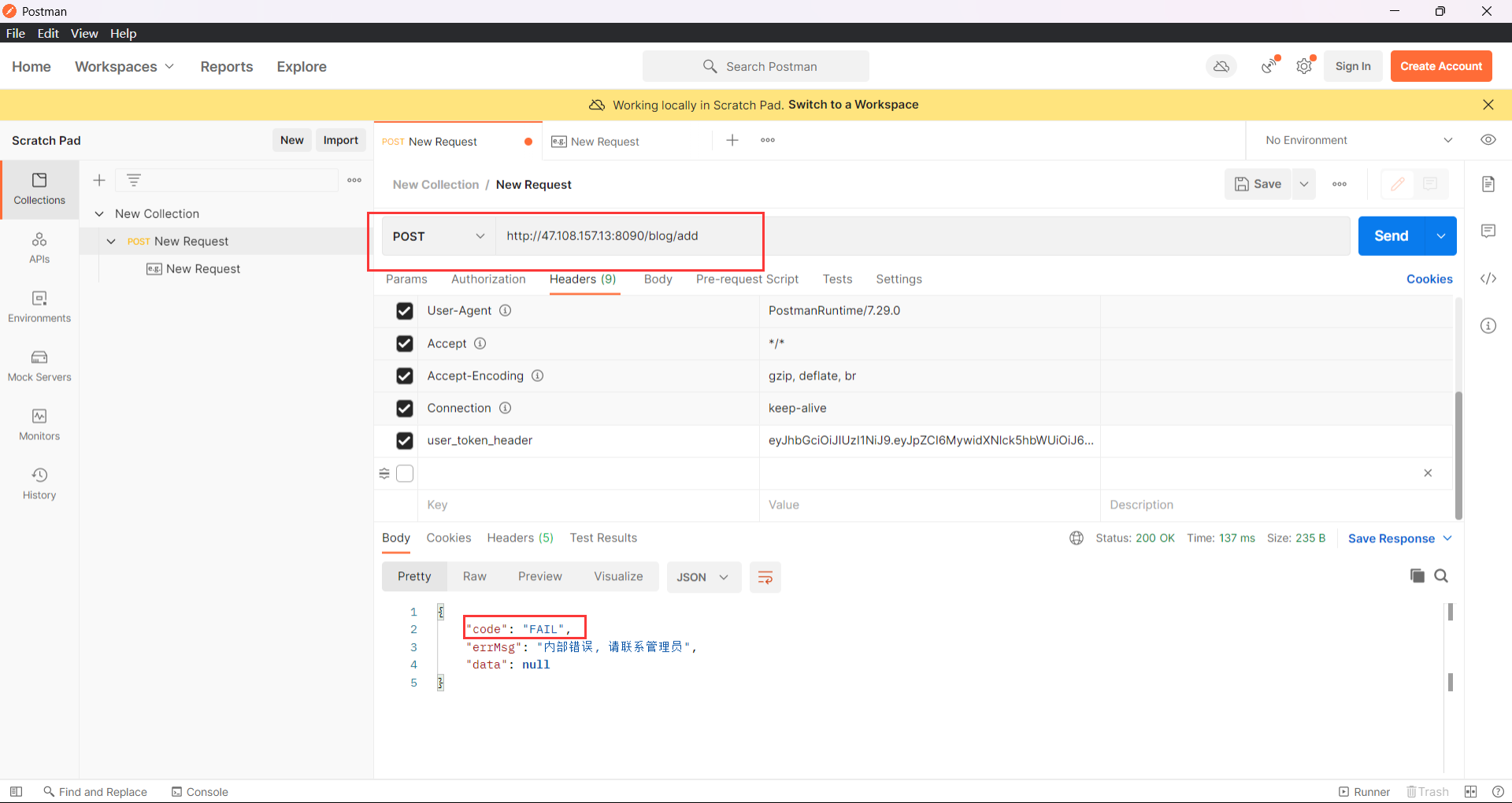Open the JSON response format dropdown
This screenshot has height=803, width=1512.
703,577
